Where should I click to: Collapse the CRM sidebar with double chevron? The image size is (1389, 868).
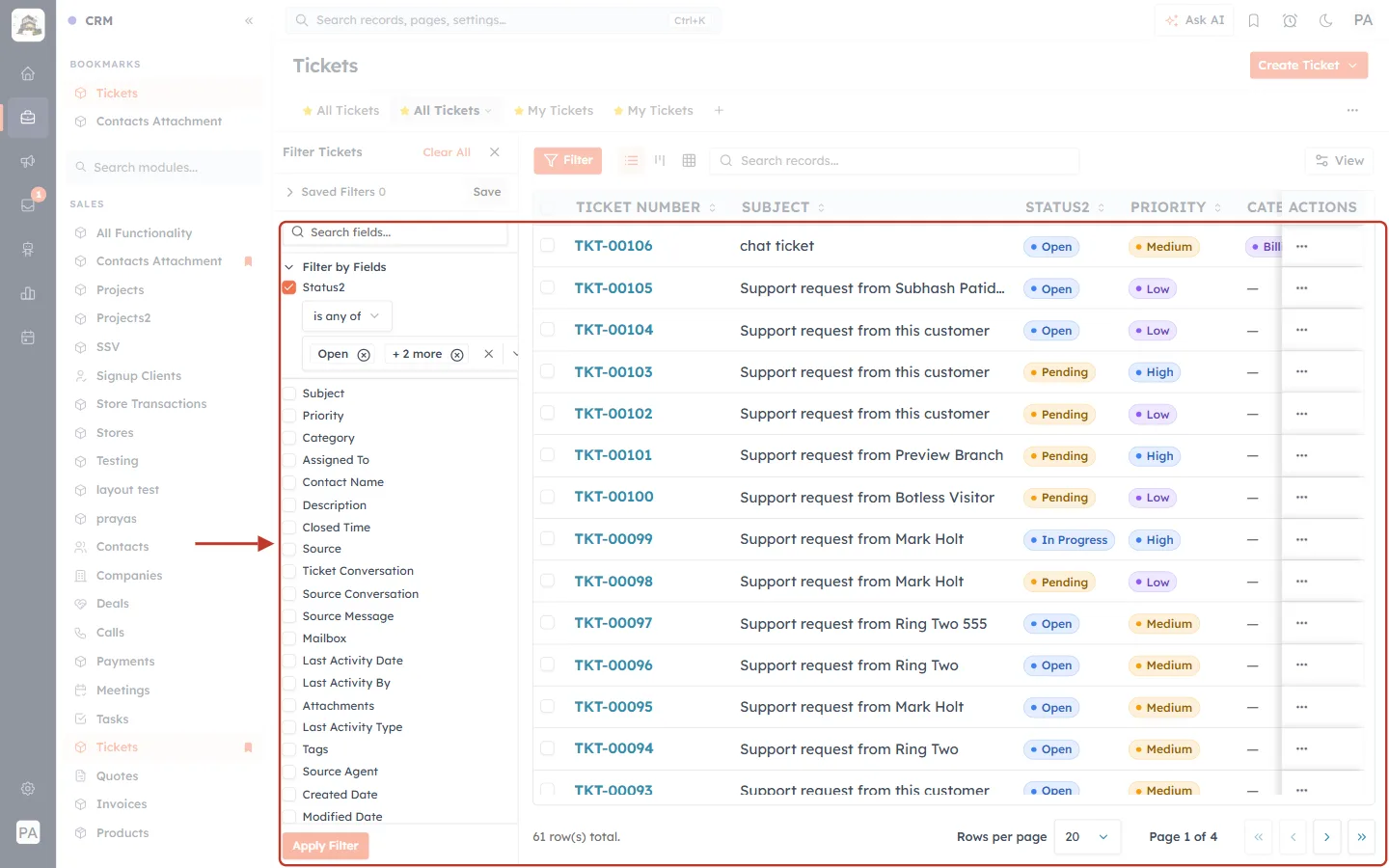(249, 20)
